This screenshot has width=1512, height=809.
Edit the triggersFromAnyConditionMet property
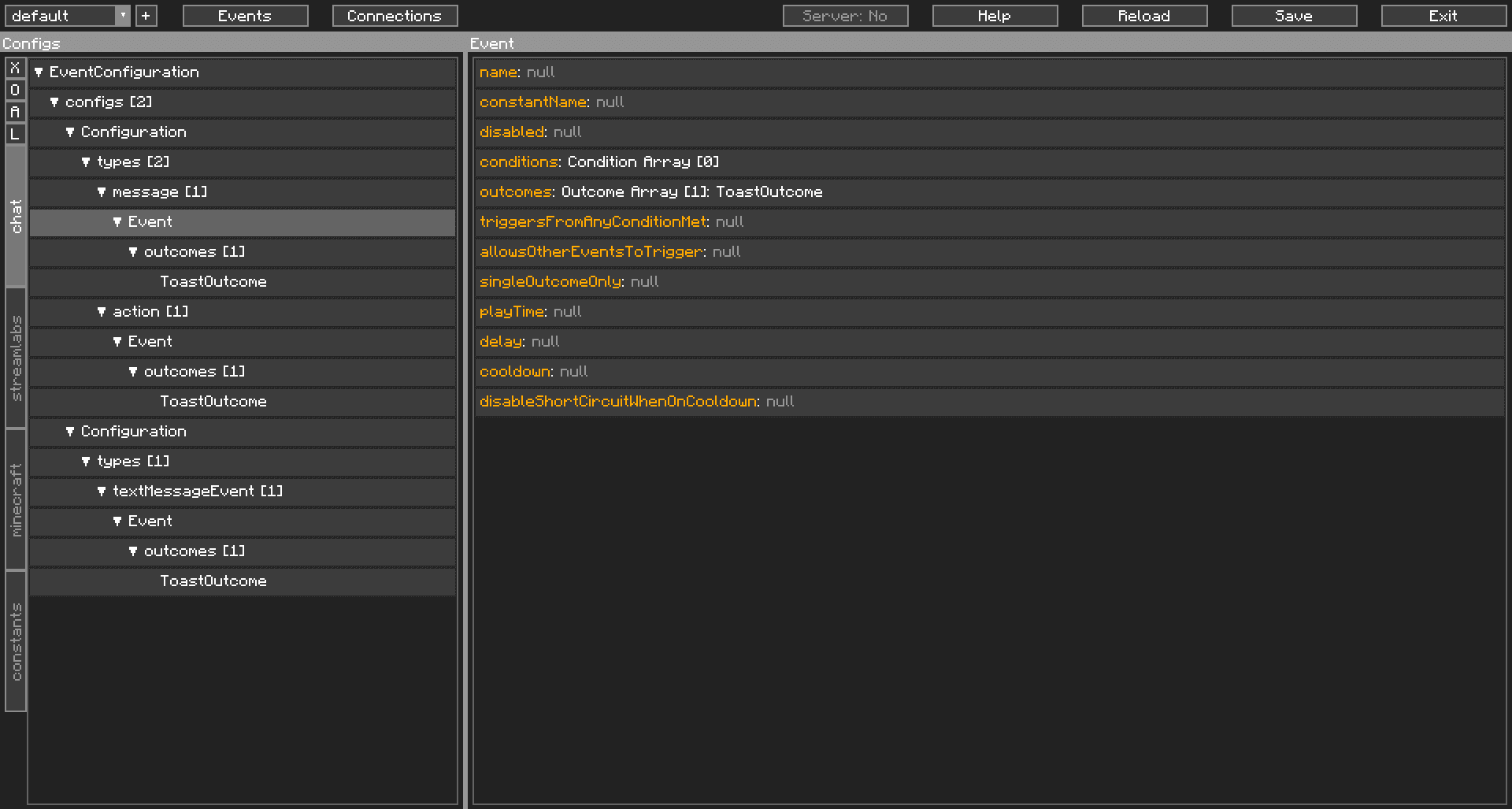coord(990,222)
